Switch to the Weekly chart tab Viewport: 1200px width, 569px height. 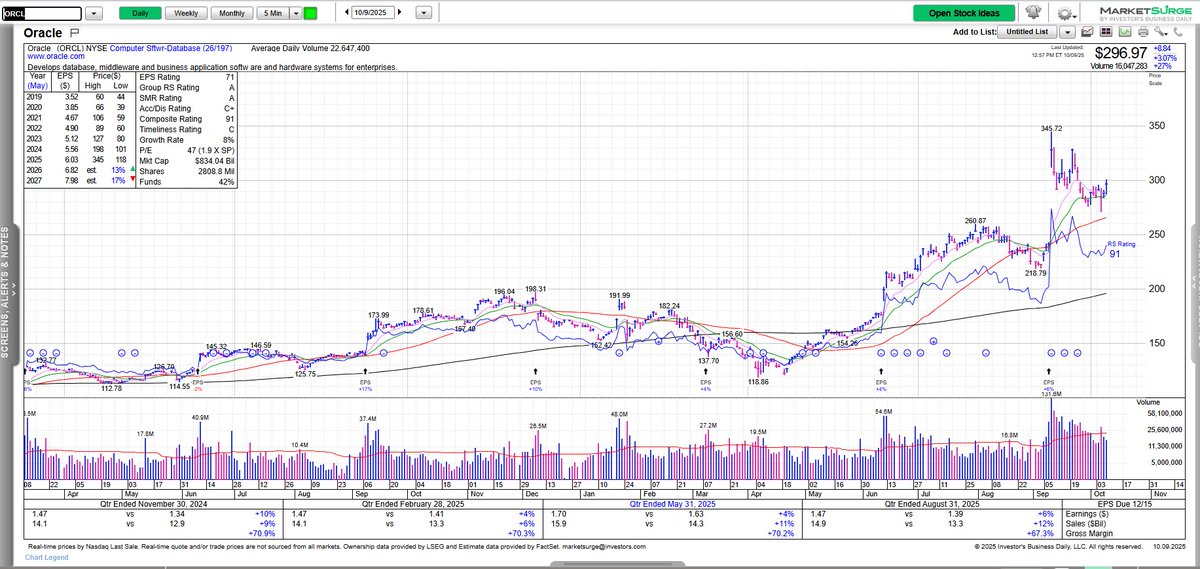coord(186,13)
